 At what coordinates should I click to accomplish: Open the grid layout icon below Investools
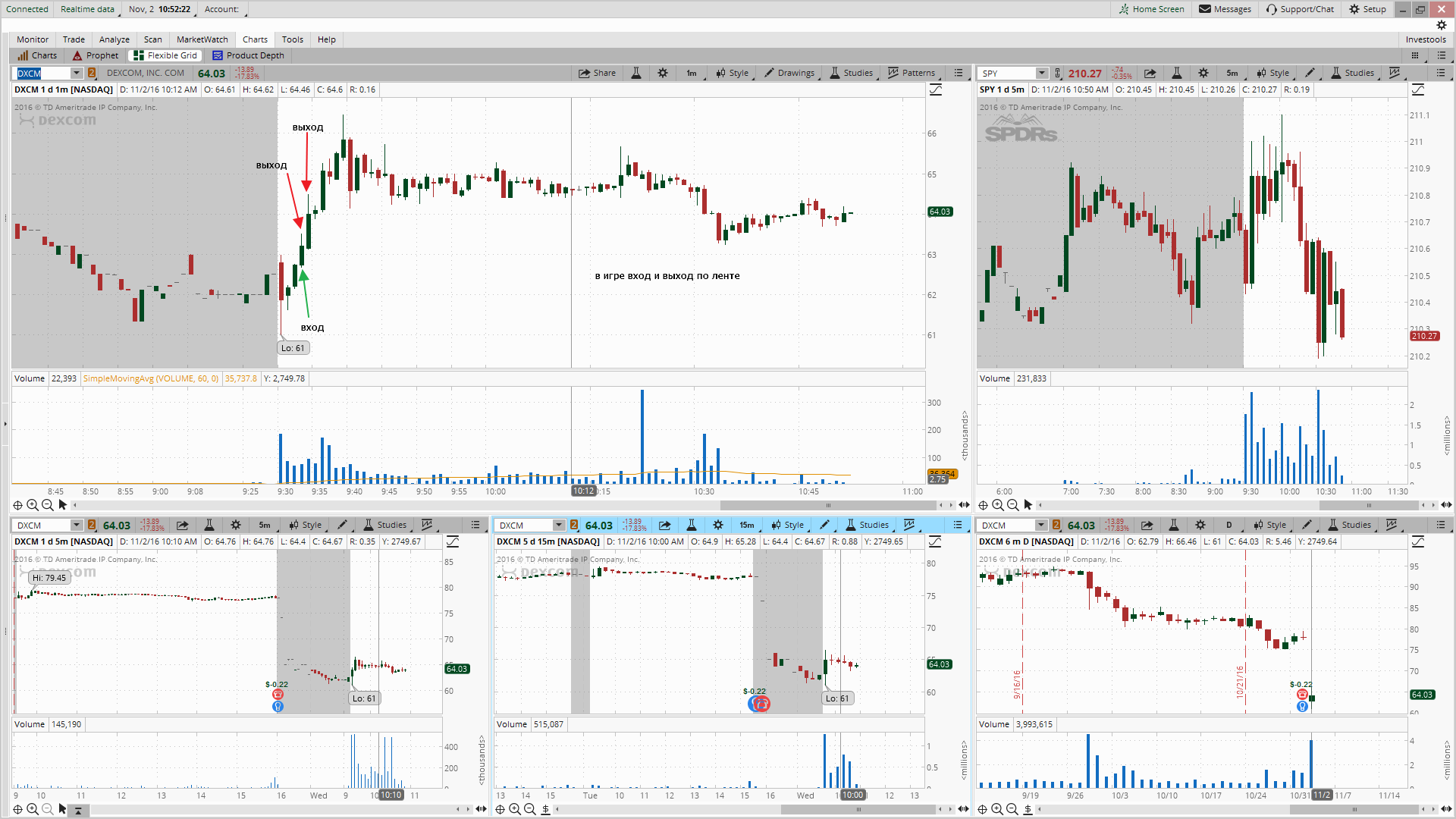(x=1414, y=55)
